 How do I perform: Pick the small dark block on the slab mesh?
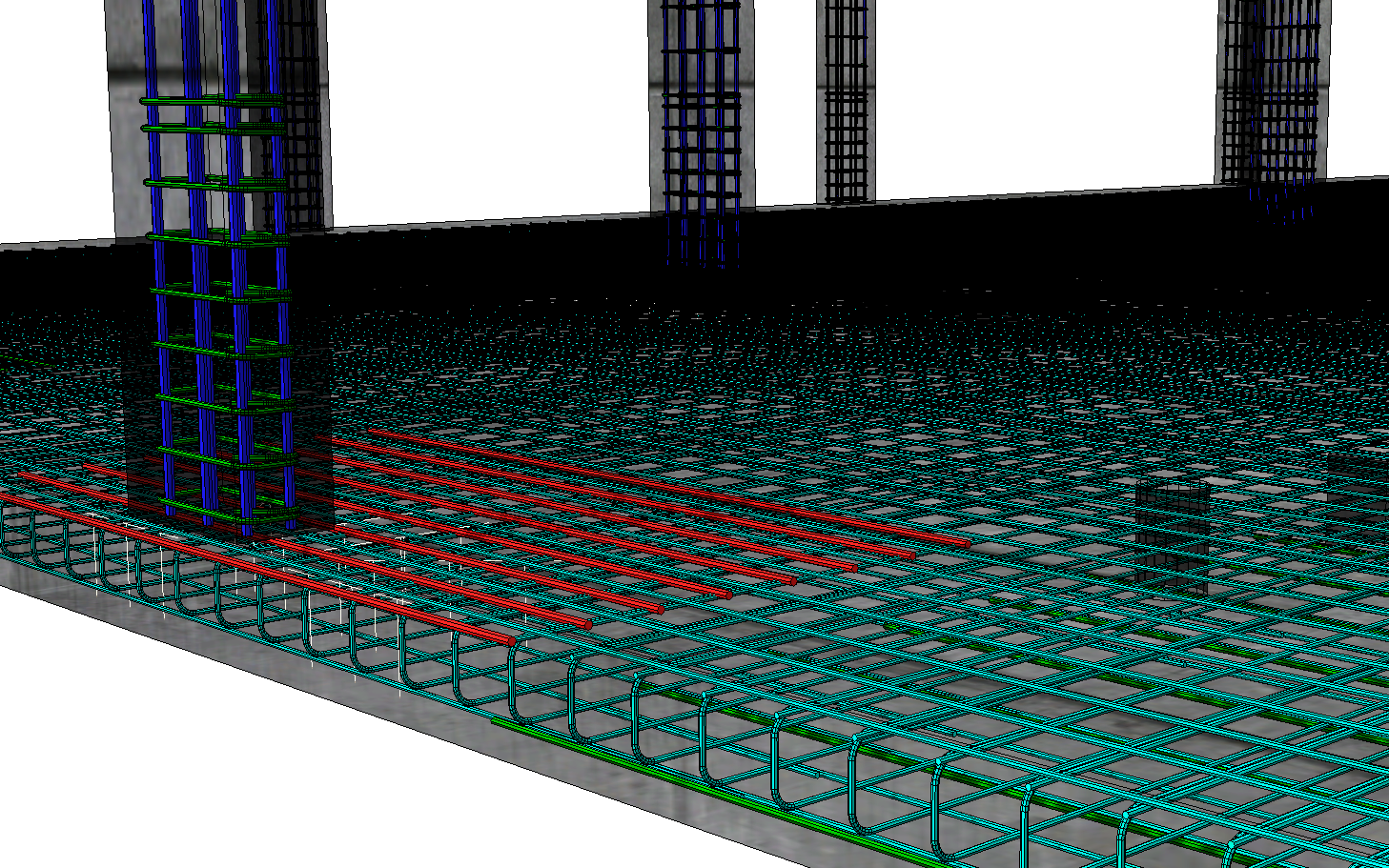click(1173, 537)
